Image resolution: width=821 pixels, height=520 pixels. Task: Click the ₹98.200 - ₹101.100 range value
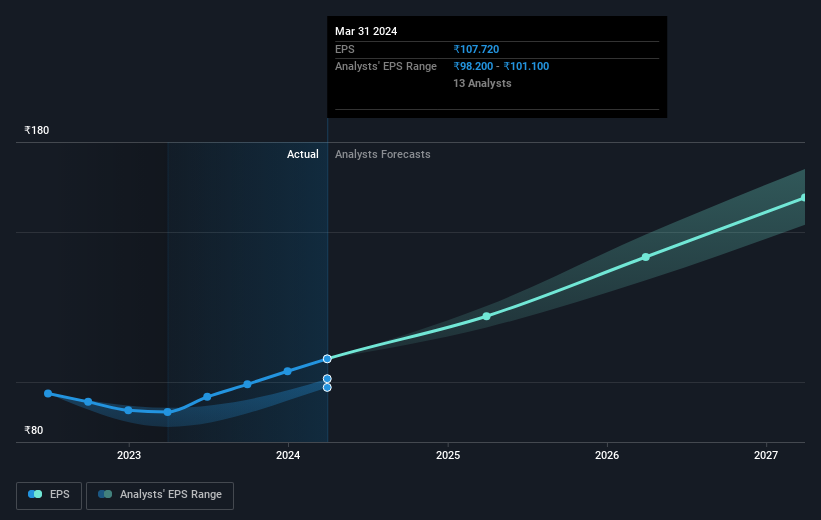tap(501, 67)
